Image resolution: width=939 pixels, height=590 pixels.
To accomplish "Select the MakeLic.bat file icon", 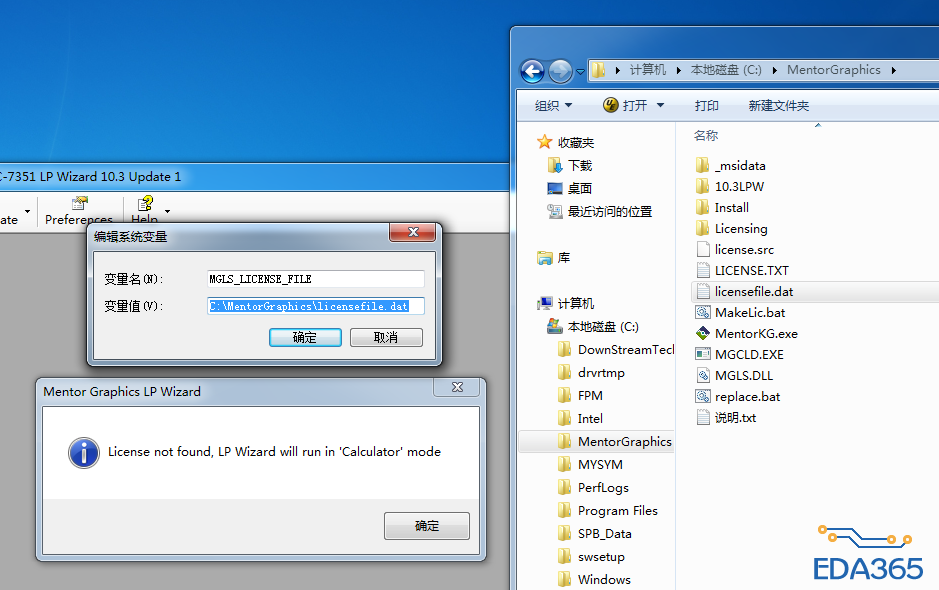I will [x=702, y=312].
